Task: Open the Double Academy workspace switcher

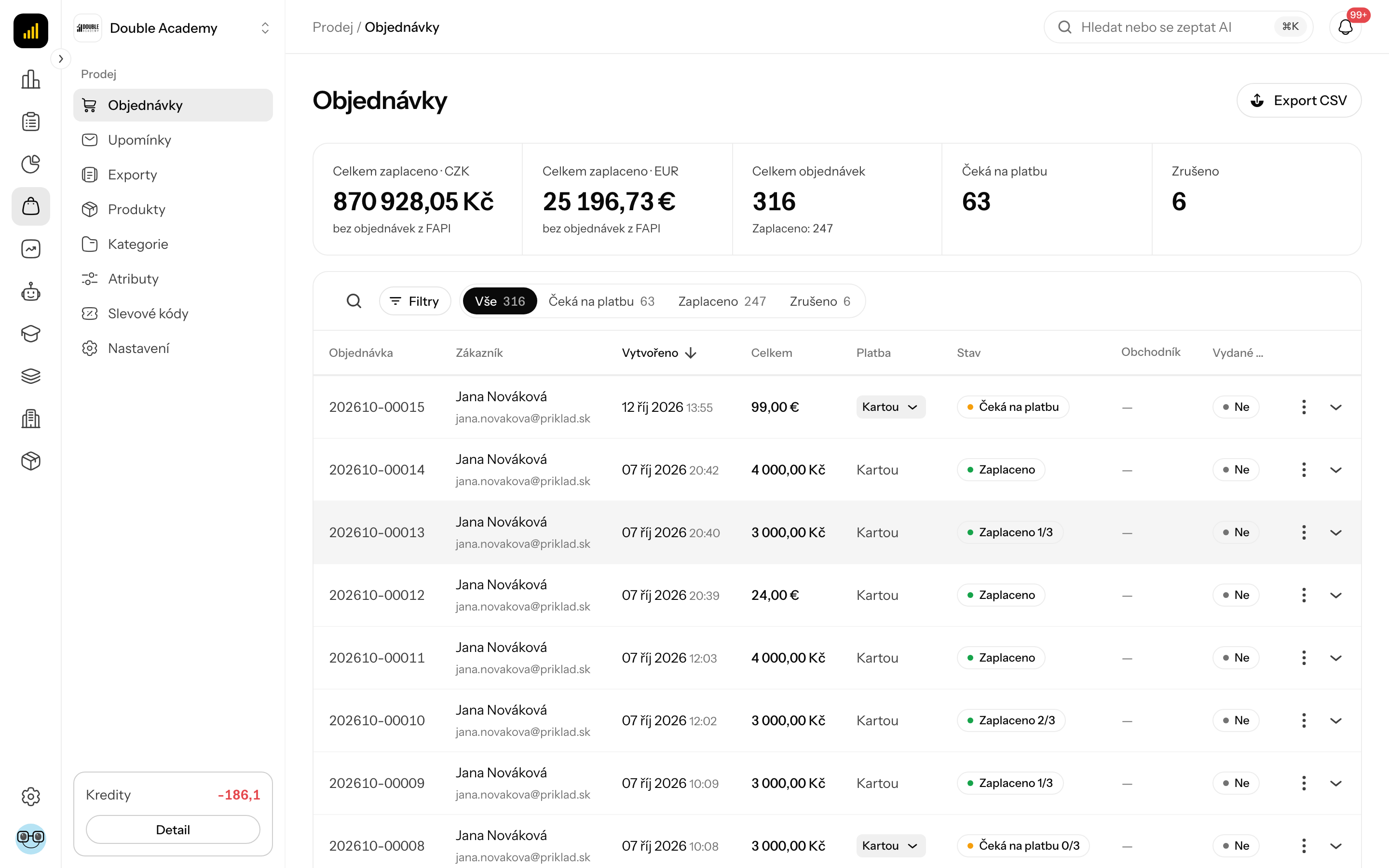Action: (x=173, y=27)
